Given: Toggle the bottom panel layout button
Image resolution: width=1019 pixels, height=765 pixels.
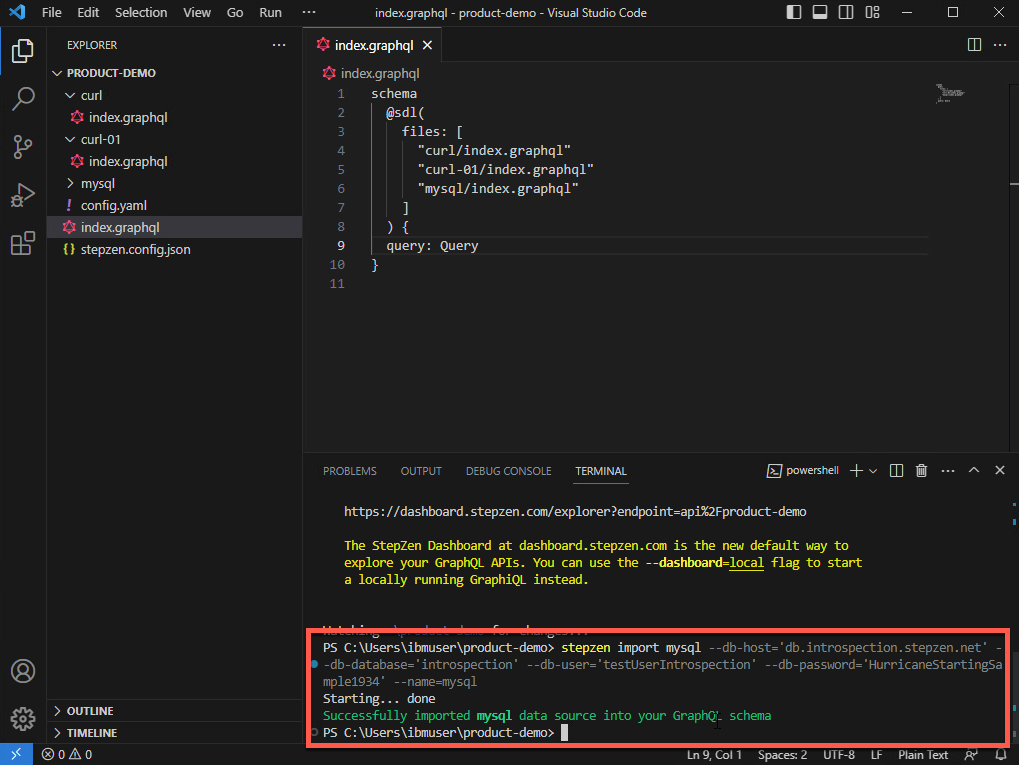Looking at the screenshot, I should 819,13.
